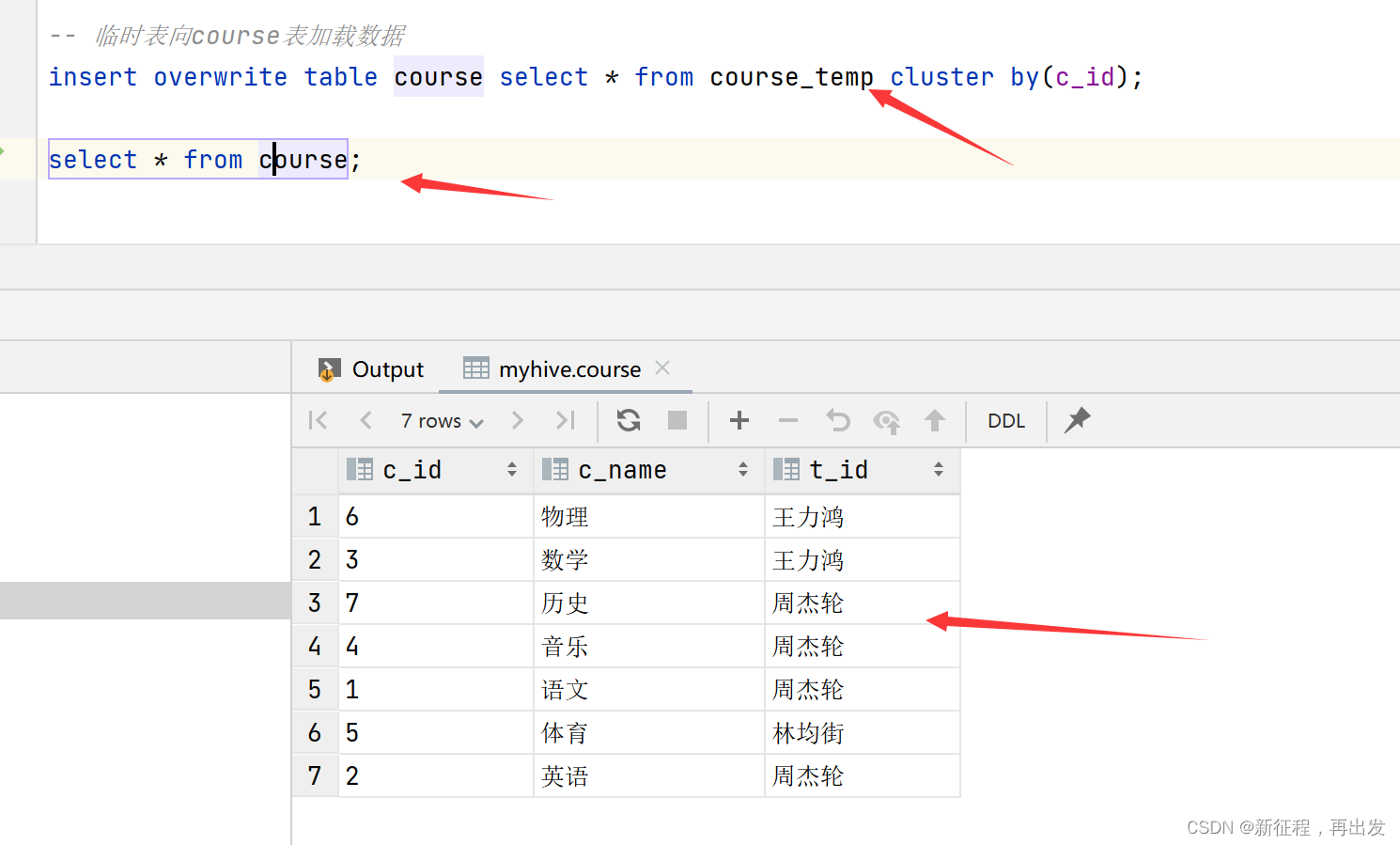
Task: Click the c_name column table icon
Action: (x=555, y=469)
